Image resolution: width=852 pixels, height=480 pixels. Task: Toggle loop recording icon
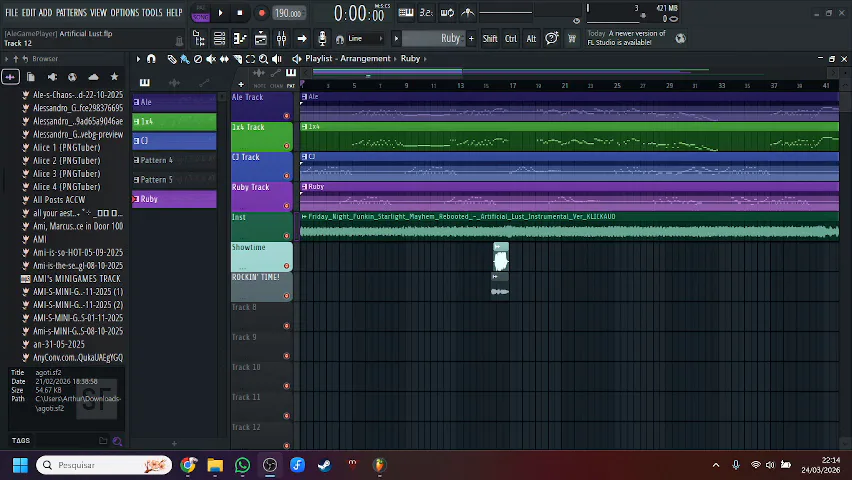pos(447,13)
